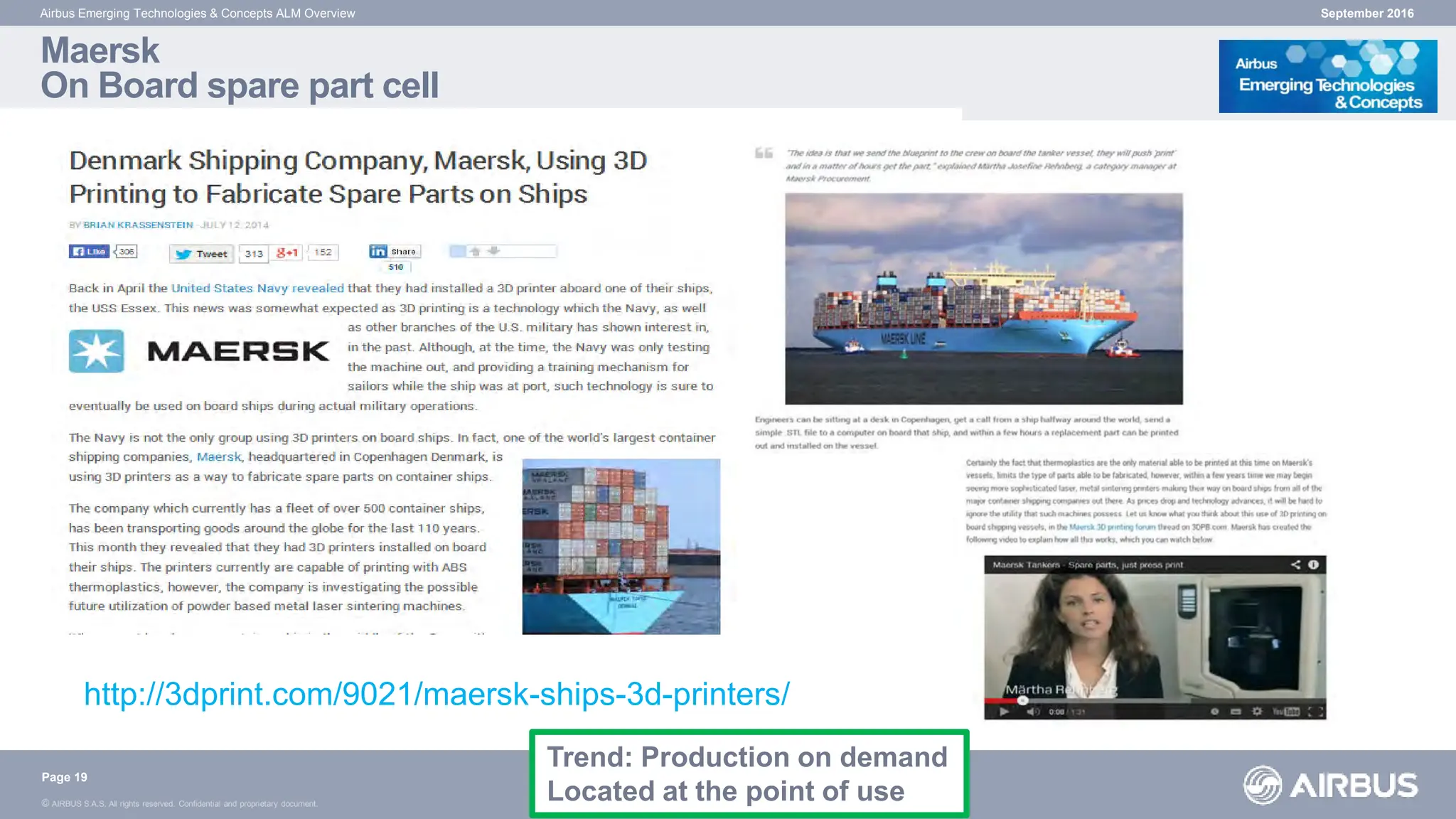This screenshot has width=1456, height=819.
Task: Click the quote mark icon beside the blueprint quote
Action: 764,153
